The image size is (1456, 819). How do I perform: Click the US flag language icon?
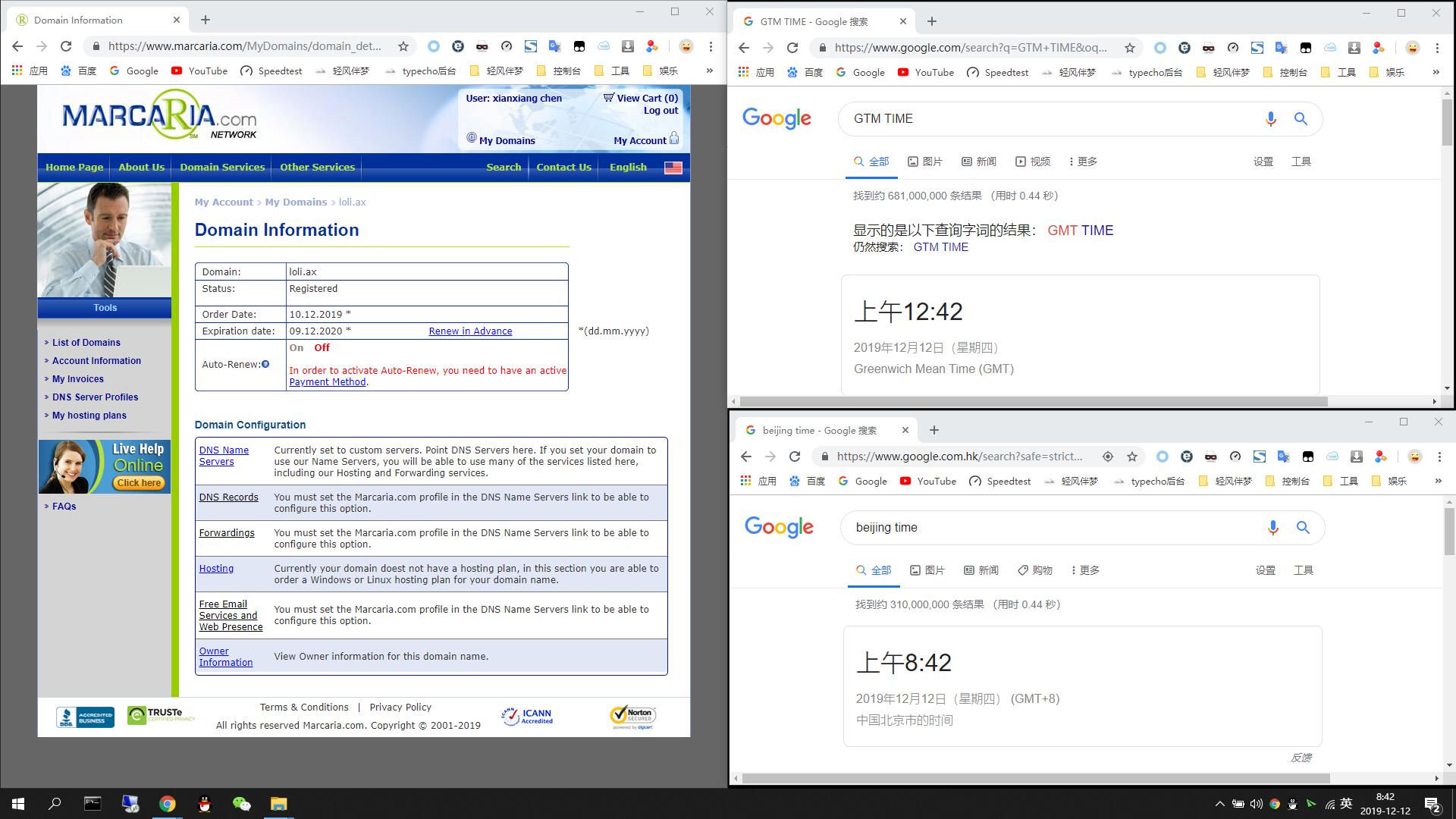[673, 168]
